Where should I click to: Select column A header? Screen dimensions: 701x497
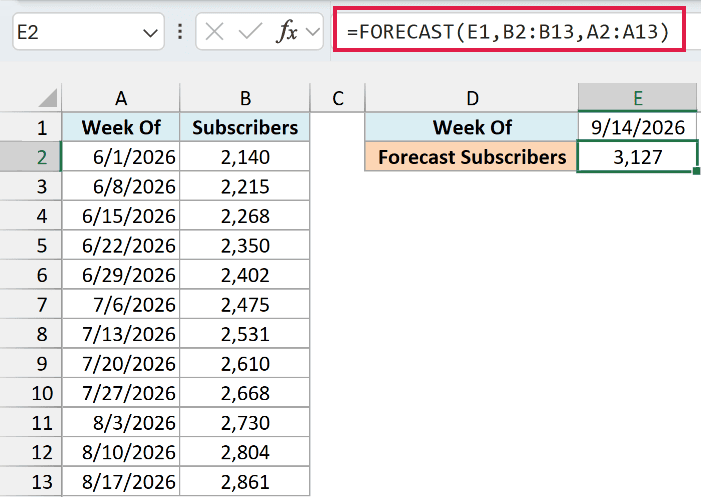(x=121, y=98)
